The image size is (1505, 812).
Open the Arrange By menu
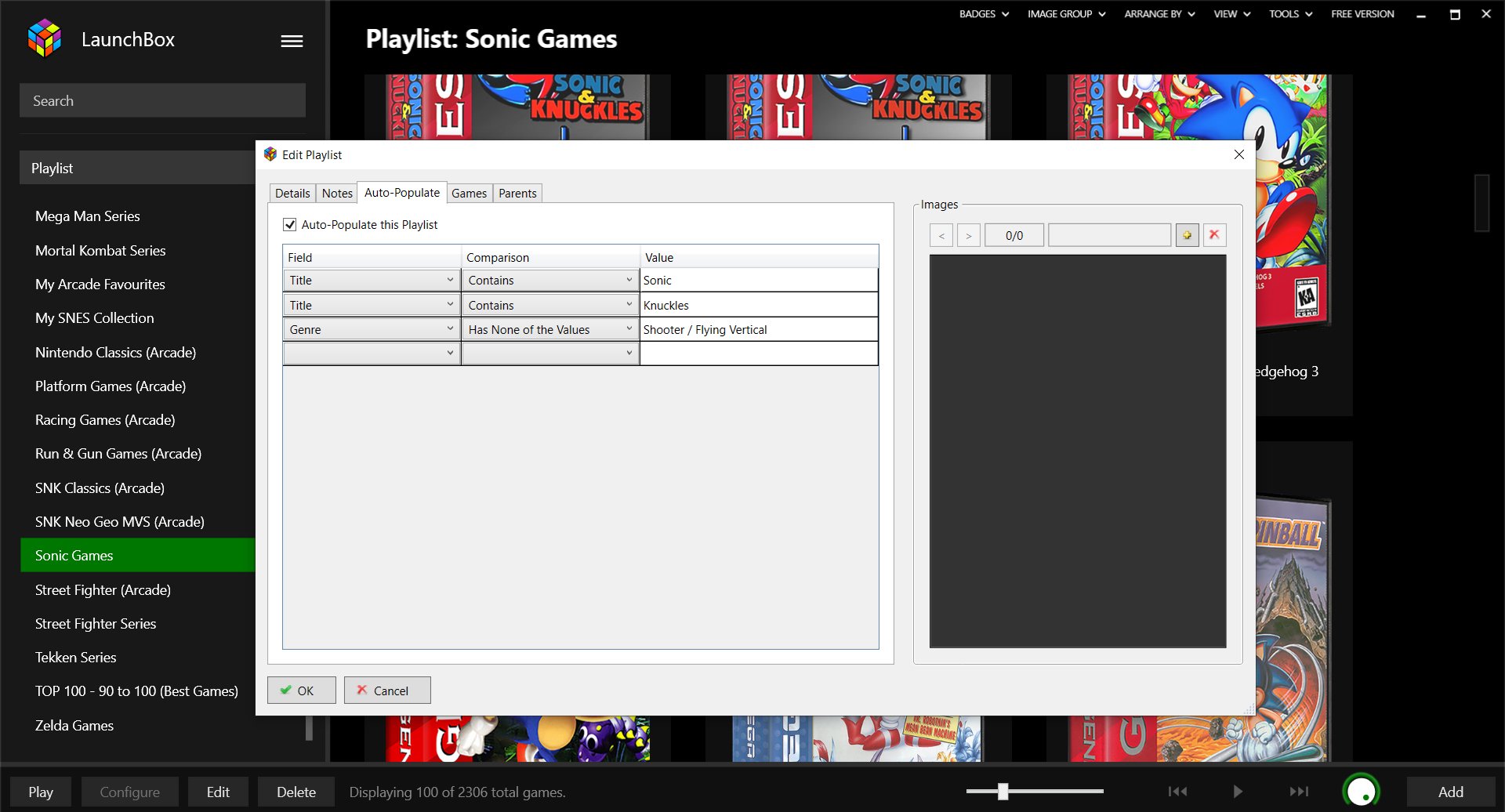tap(1159, 14)
